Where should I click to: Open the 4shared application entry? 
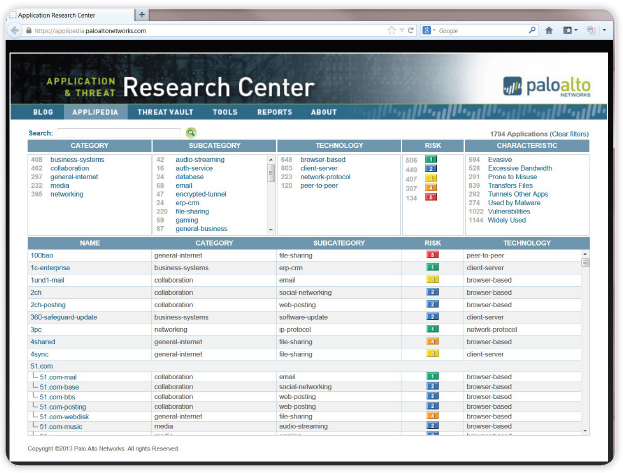[x=43, y=342]
